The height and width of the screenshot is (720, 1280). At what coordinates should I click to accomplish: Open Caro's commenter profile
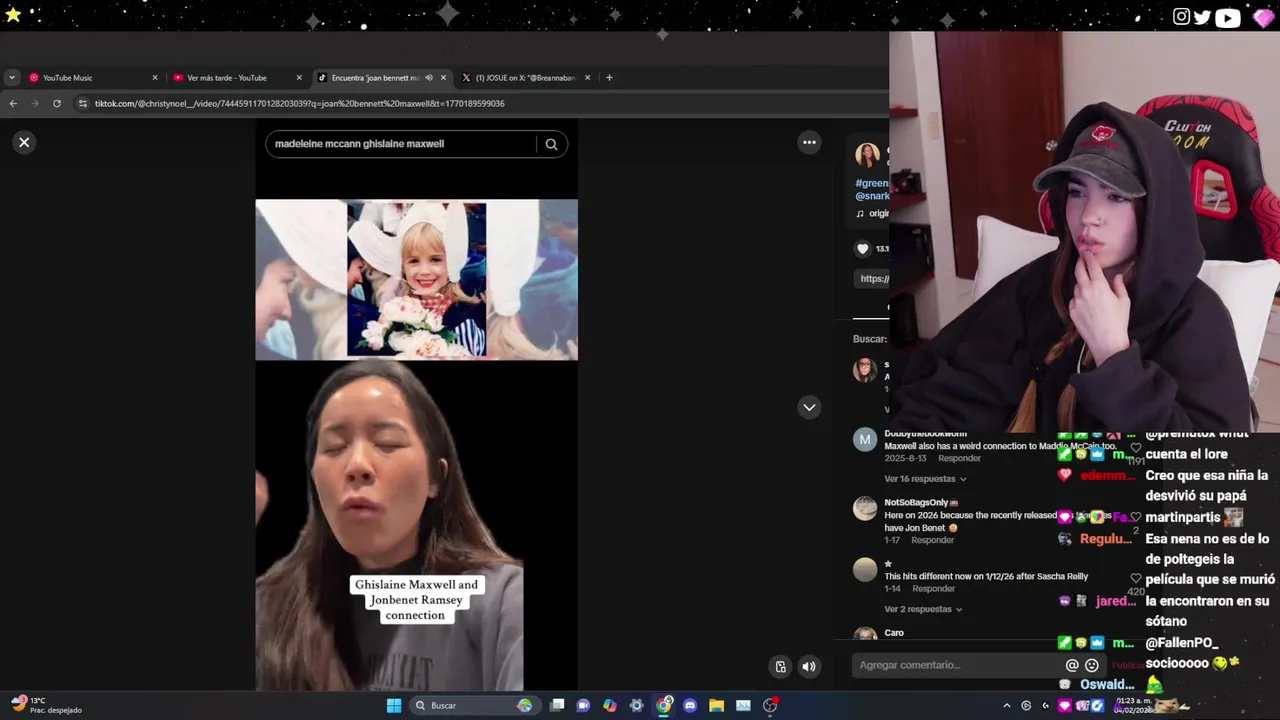(x=894, y=633)
